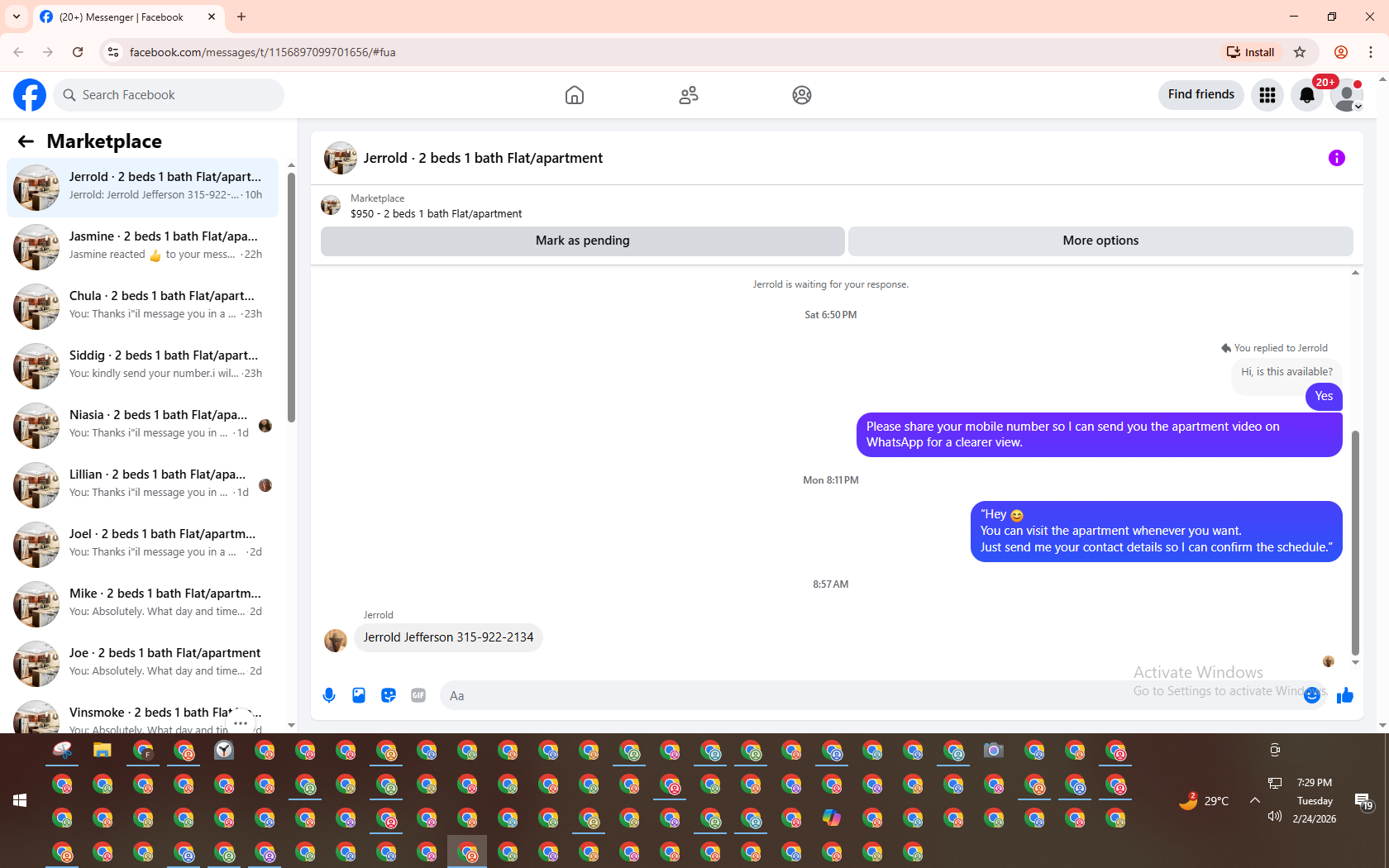
Task: Click Jerrold's avatar beside his message
Action: coord(336,641)
